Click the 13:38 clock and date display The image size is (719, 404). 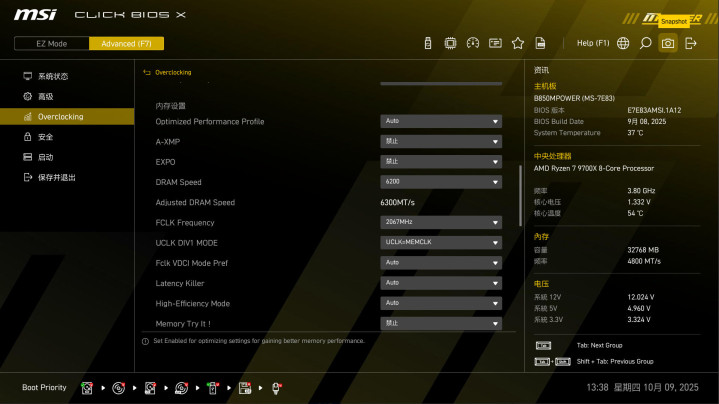pos(642,387)
